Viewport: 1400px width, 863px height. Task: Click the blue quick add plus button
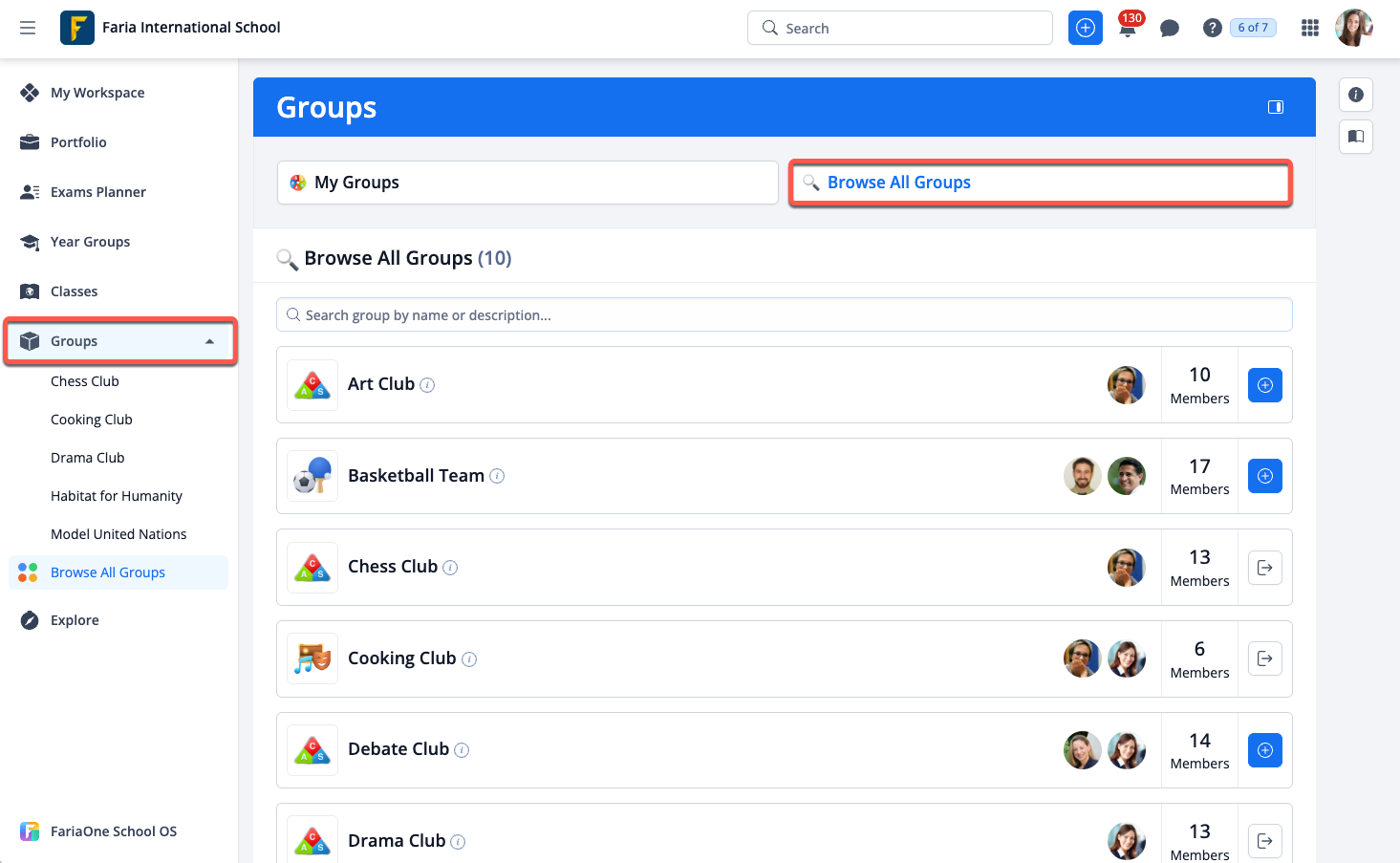1085,29
